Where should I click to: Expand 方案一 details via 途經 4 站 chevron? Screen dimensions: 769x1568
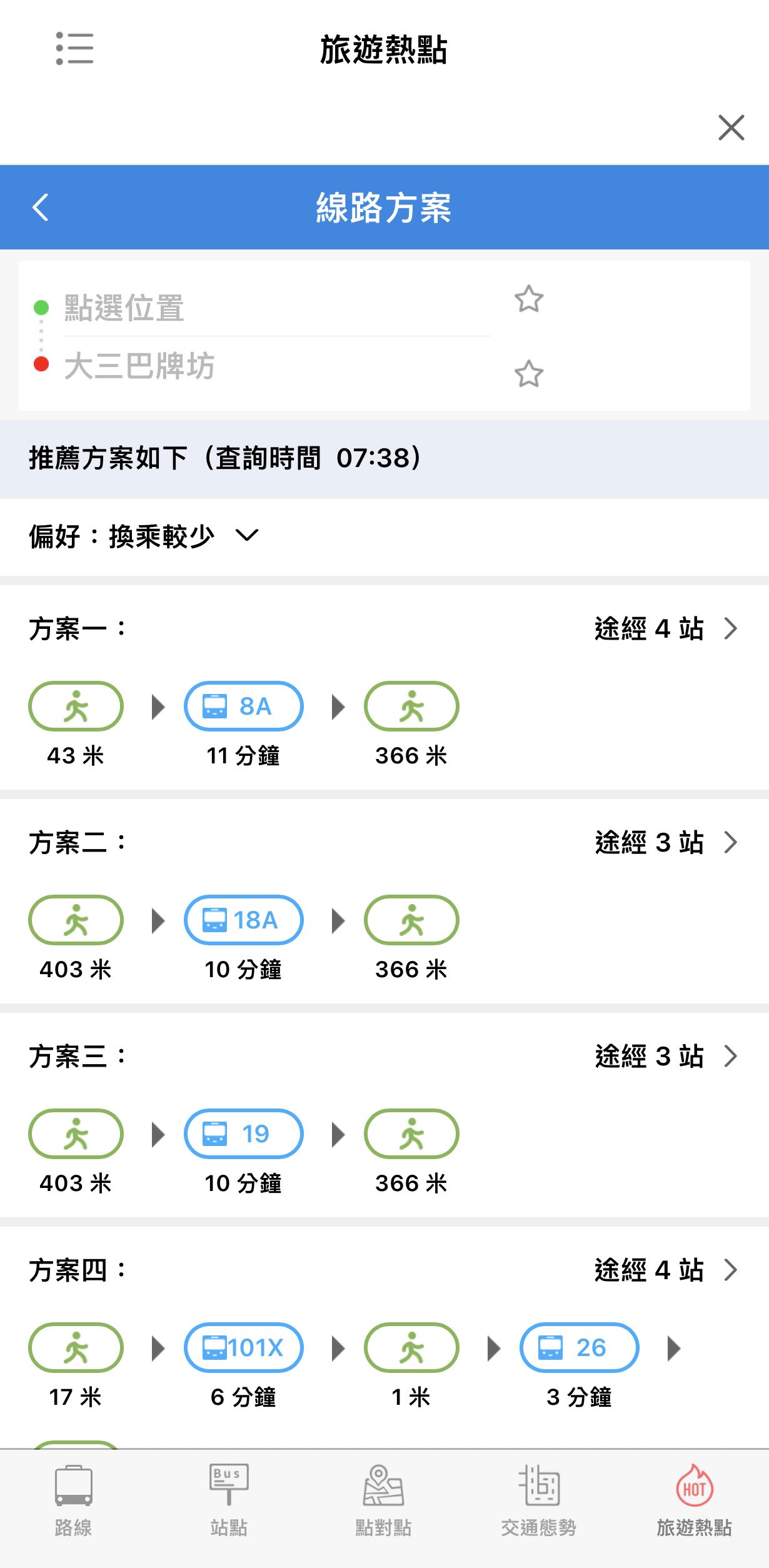coord(730,628)
